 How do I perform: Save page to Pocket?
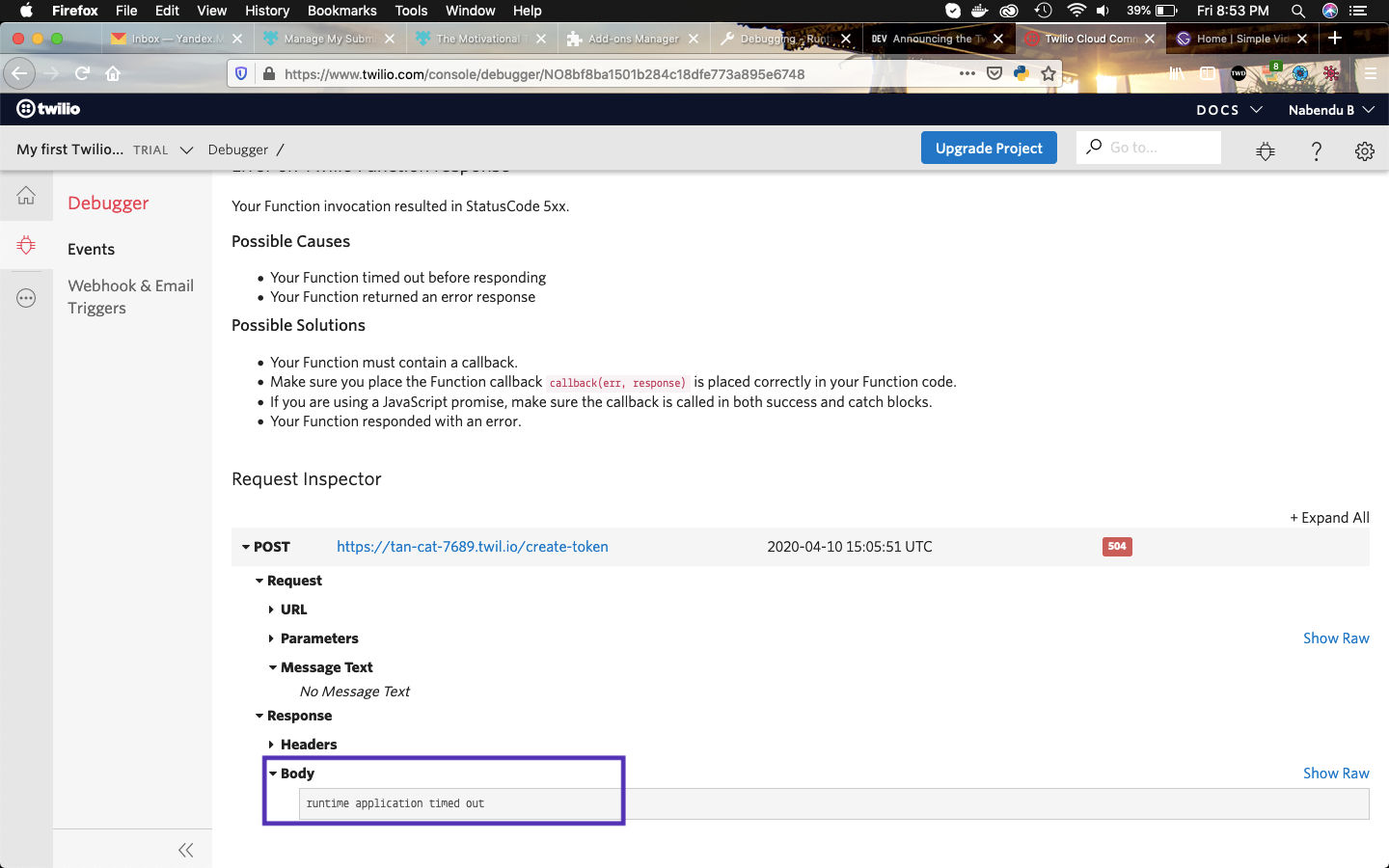coord(994,73)
